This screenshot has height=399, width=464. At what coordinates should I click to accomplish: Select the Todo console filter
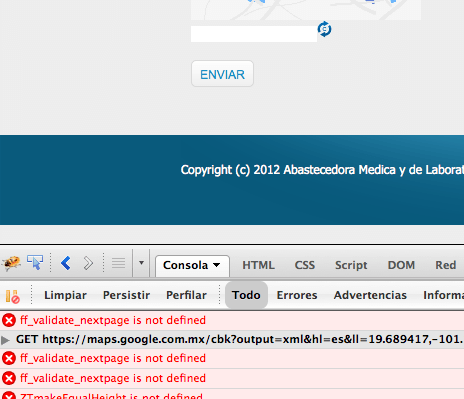(x=246, y=295)
